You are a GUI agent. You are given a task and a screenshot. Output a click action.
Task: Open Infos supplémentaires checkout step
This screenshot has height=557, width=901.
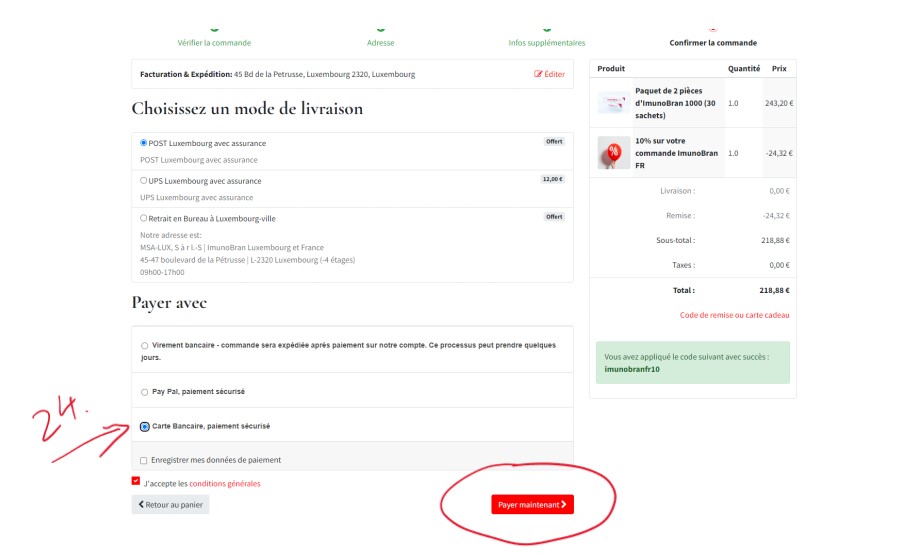click(x=546, y=43)
